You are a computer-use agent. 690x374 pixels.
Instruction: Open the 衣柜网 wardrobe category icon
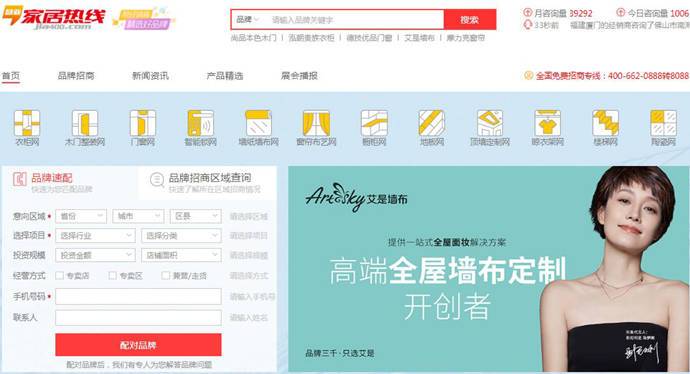(27, 123)
